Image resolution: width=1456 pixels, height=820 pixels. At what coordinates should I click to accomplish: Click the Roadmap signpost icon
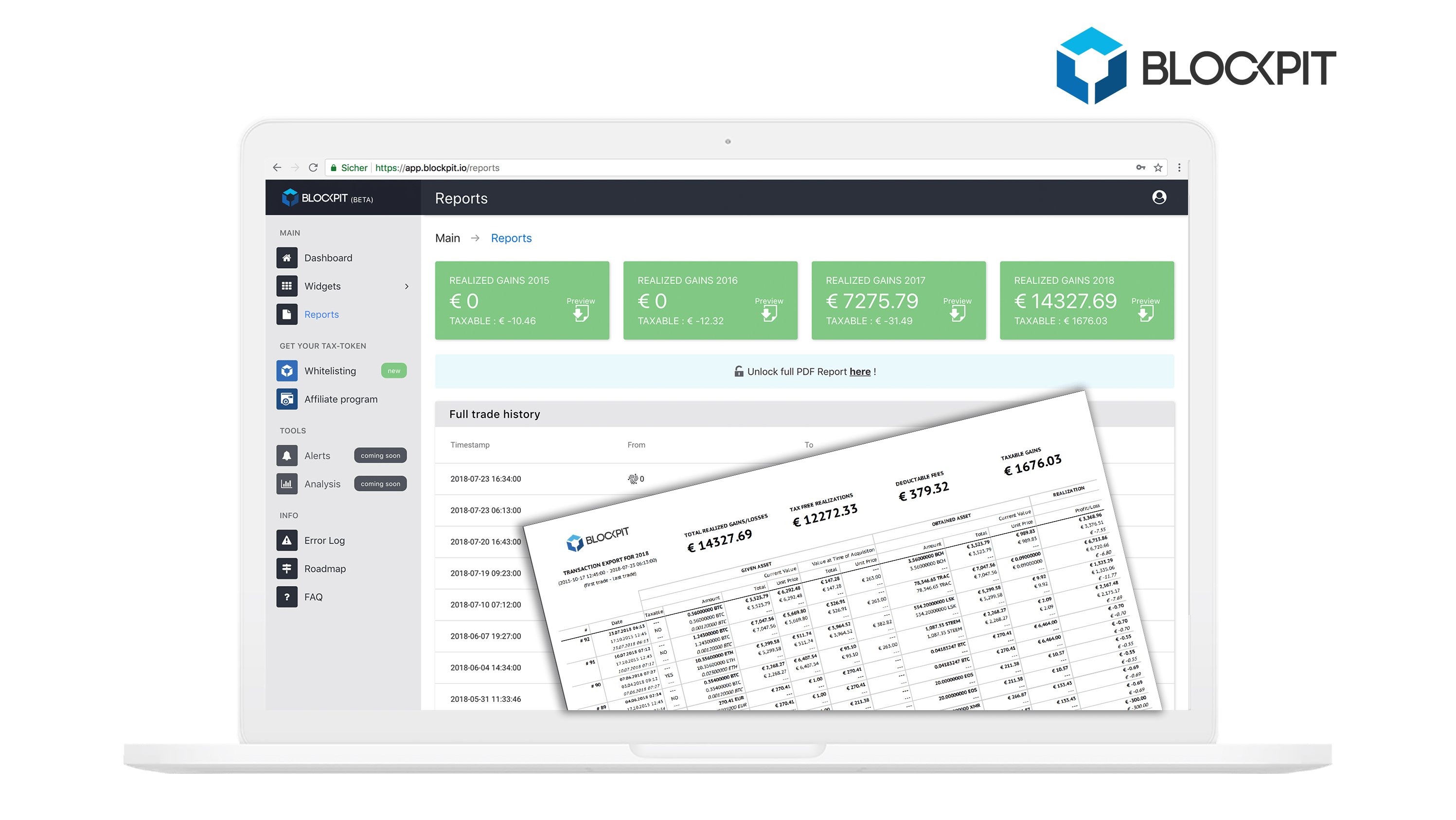pyautogui.click(x=286, y=569)
